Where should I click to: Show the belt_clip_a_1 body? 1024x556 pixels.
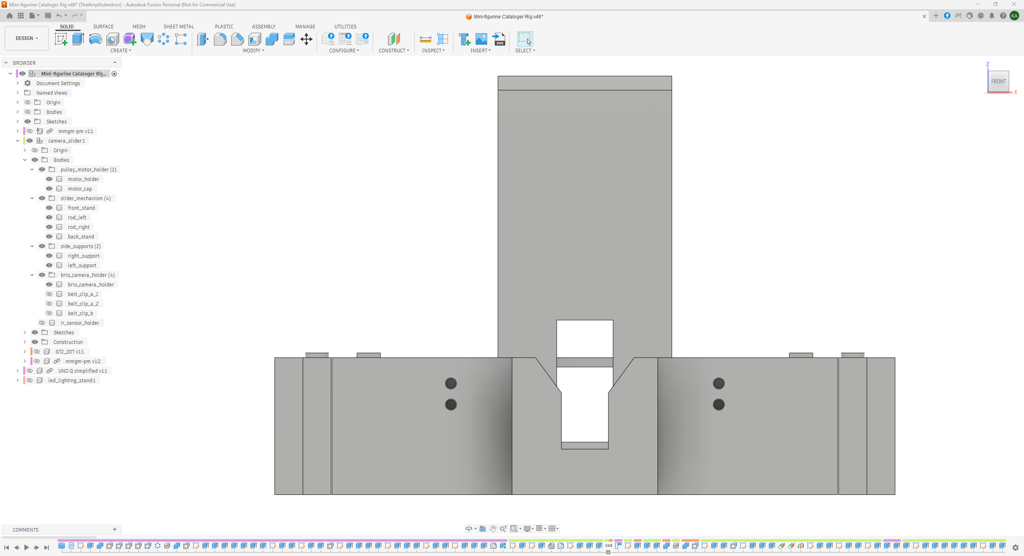point(49,294)
